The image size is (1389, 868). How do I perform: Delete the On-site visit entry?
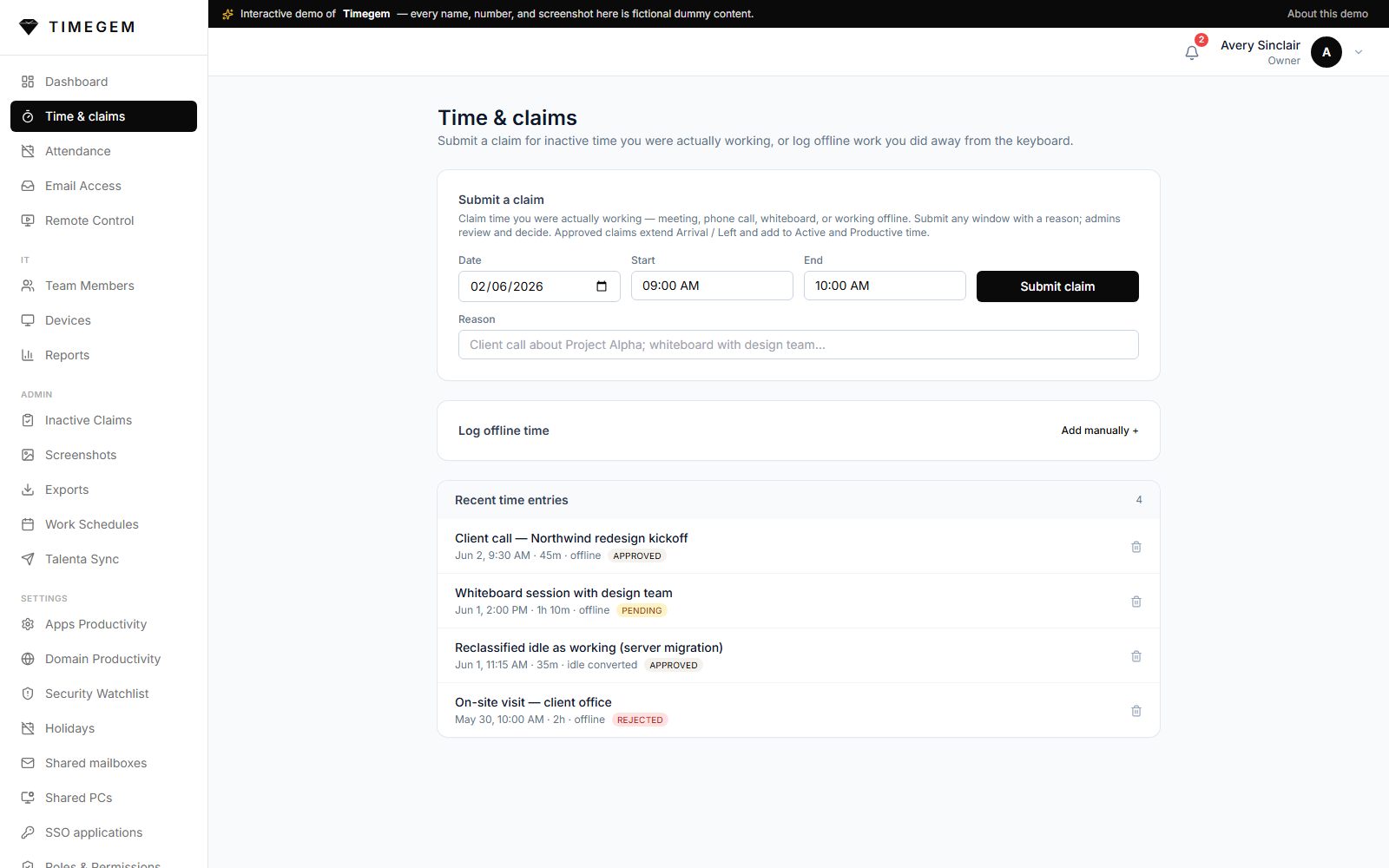pyautogui.click(x=1136, y=711)
